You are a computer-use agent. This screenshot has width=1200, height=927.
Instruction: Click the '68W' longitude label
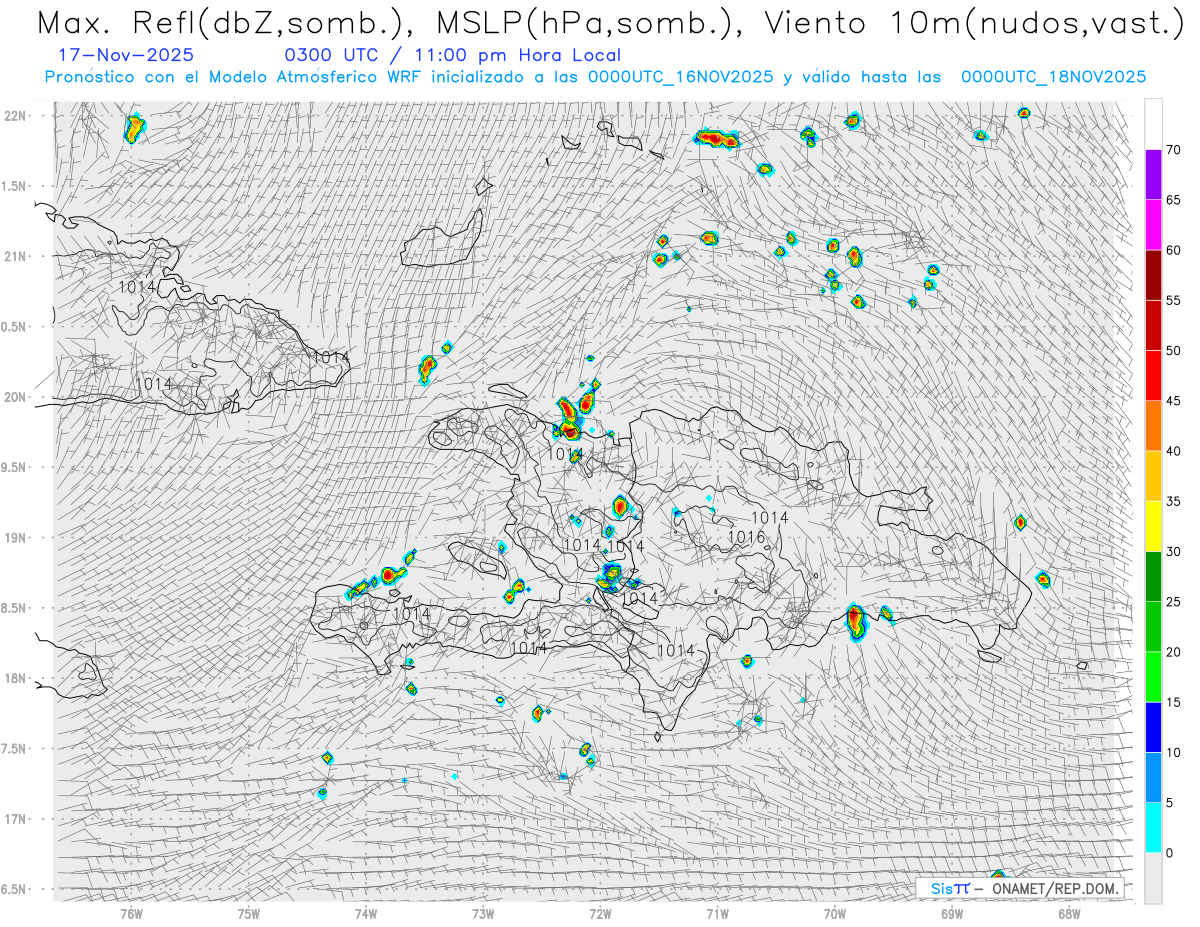tap(1068, 913)
